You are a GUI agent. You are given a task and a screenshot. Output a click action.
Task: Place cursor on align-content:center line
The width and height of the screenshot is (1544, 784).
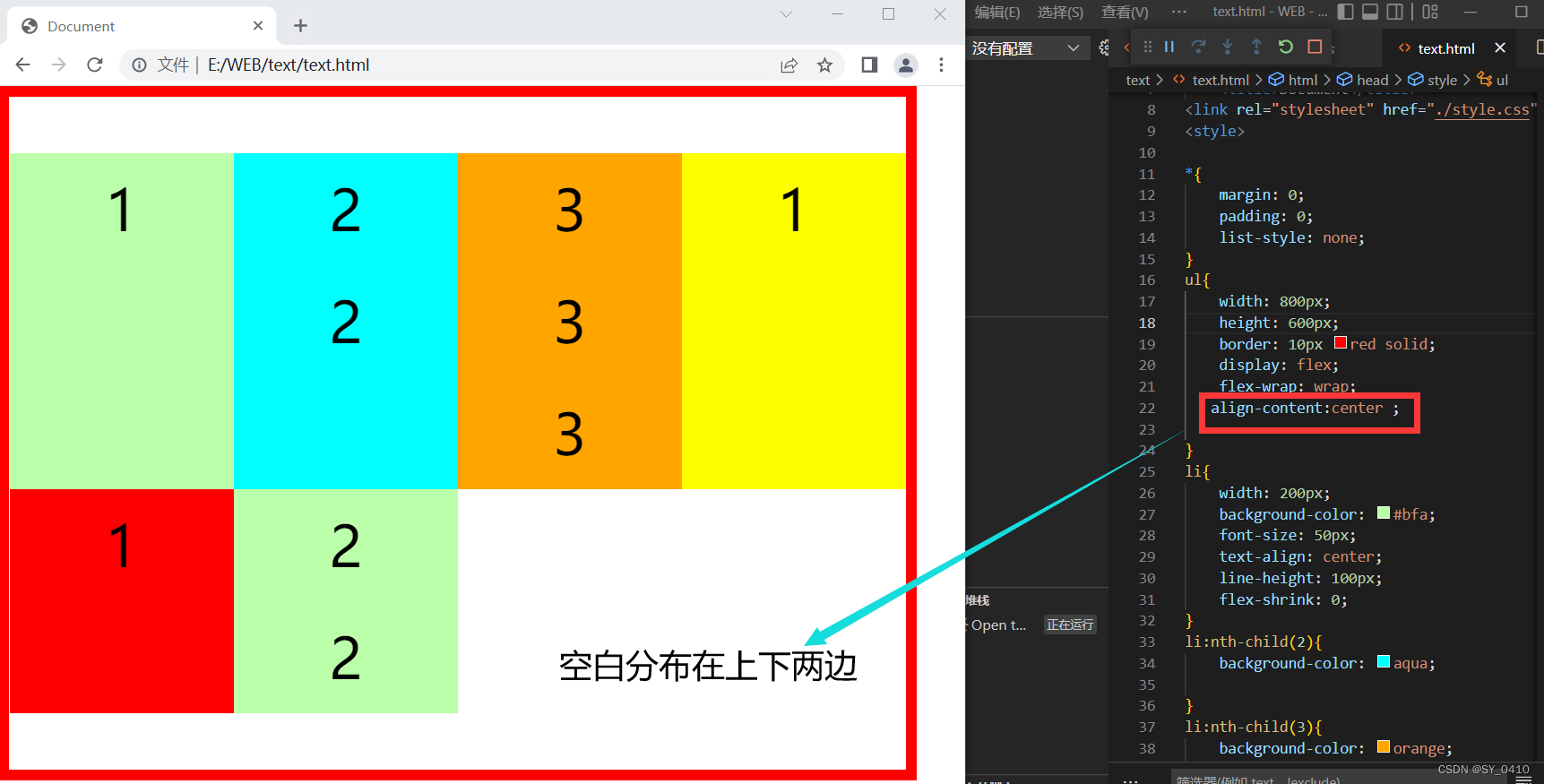click(1305, 408)
